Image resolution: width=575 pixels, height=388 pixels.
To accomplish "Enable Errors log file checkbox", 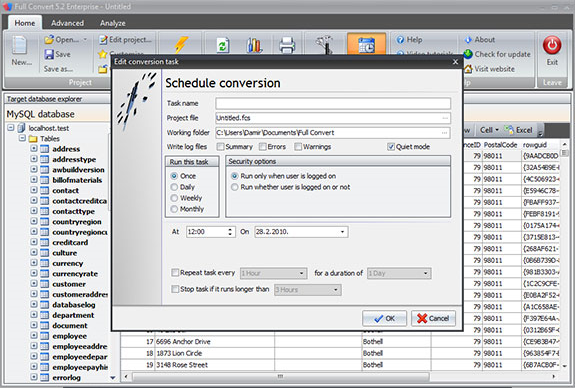I will (263, 147).
